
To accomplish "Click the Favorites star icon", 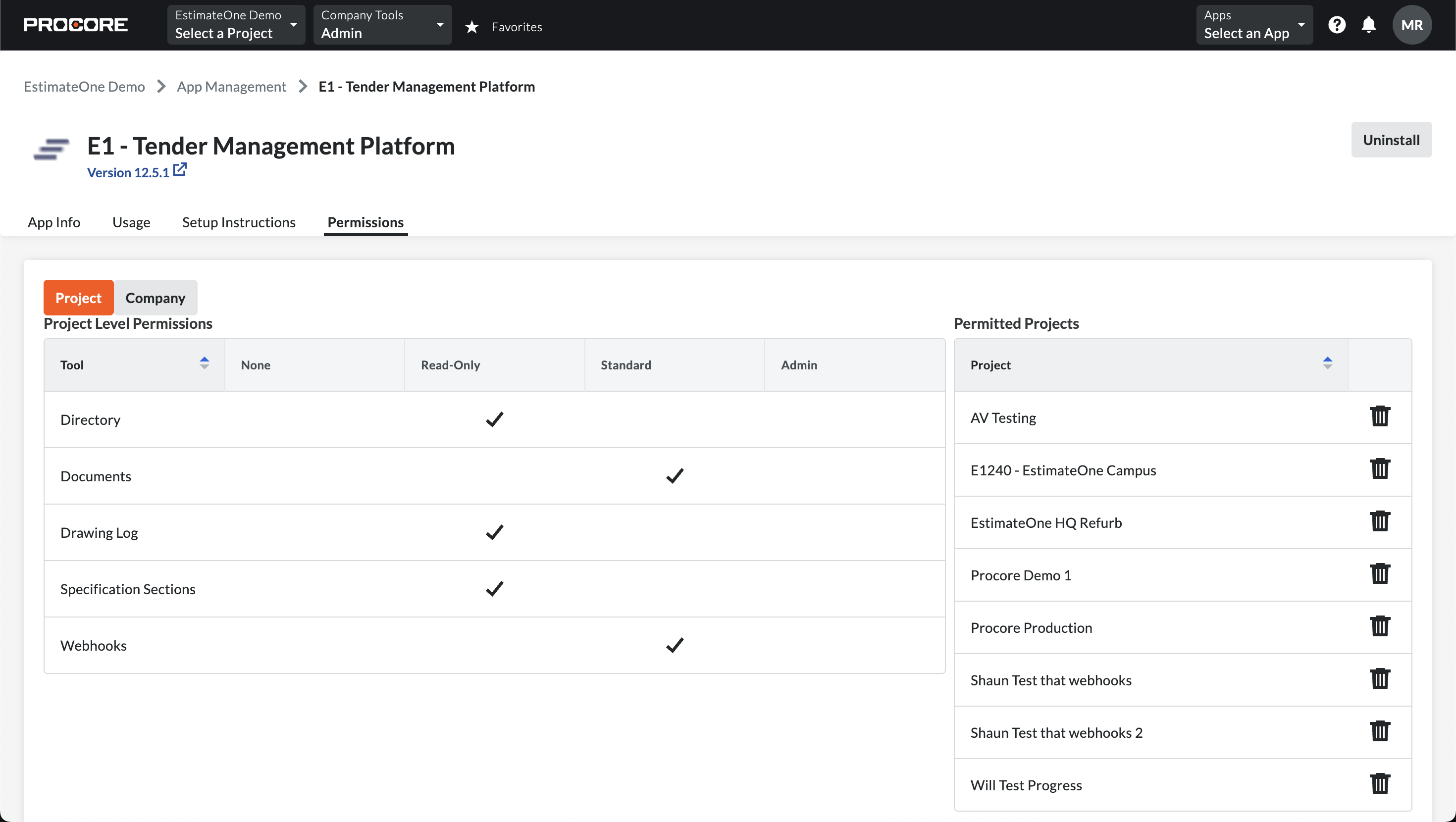I will 472,27.
